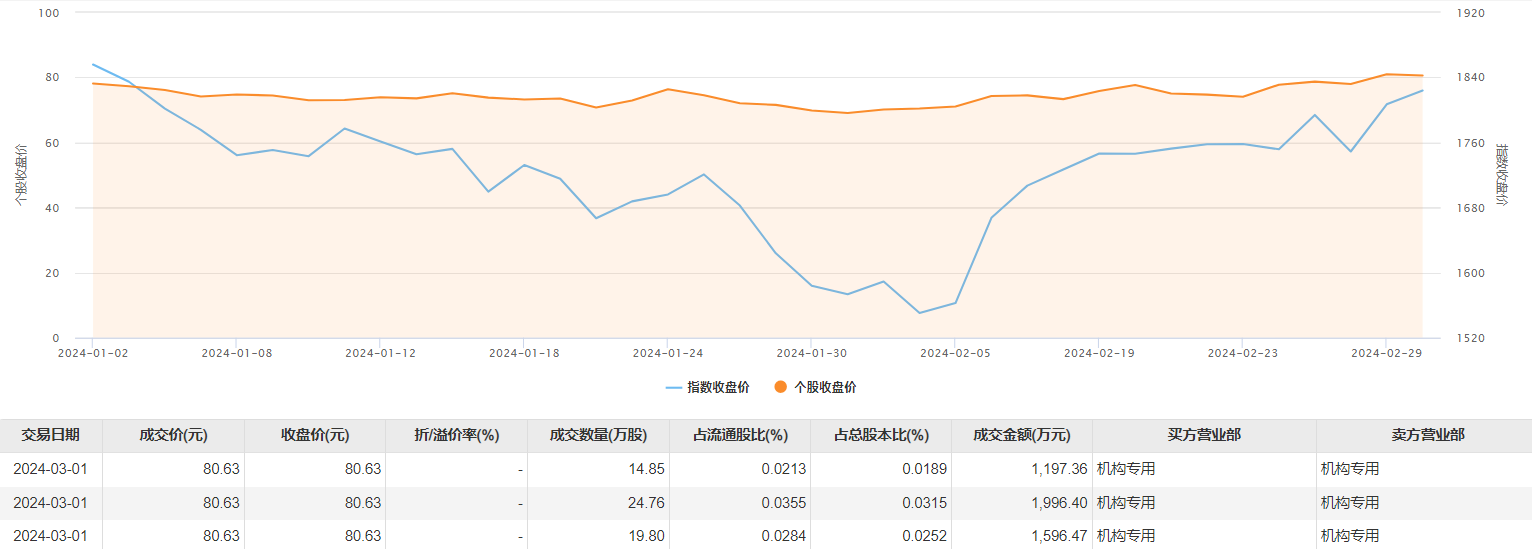This screenshot has width=1532, height=549.
Task: Click the 成交价(元) column header
Action: [x=173, y=435]
